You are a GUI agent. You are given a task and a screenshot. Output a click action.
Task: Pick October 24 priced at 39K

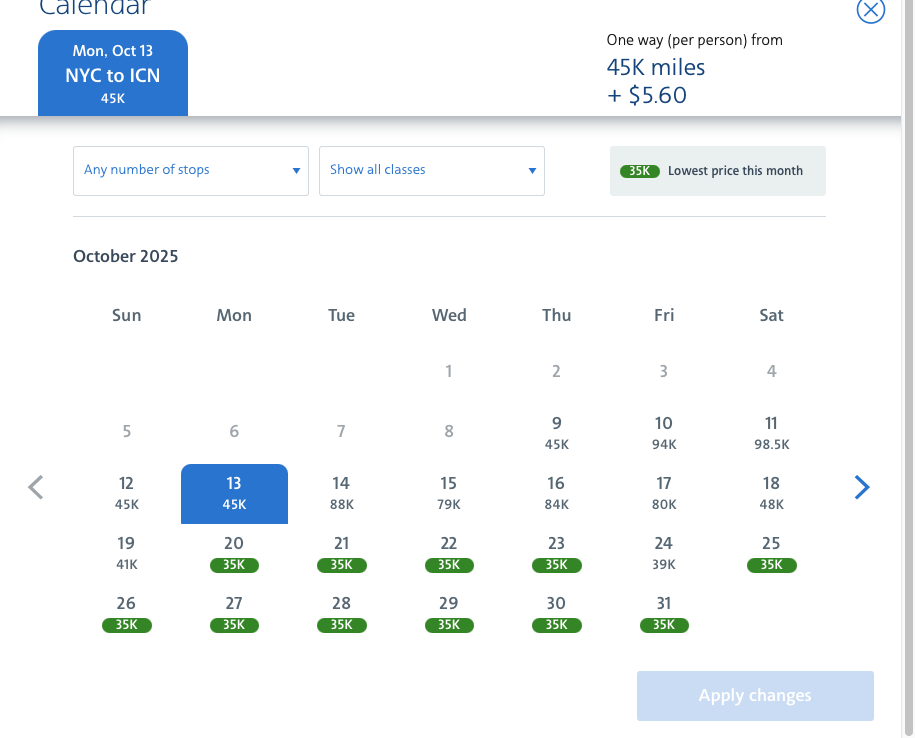(x=664, y=553)
